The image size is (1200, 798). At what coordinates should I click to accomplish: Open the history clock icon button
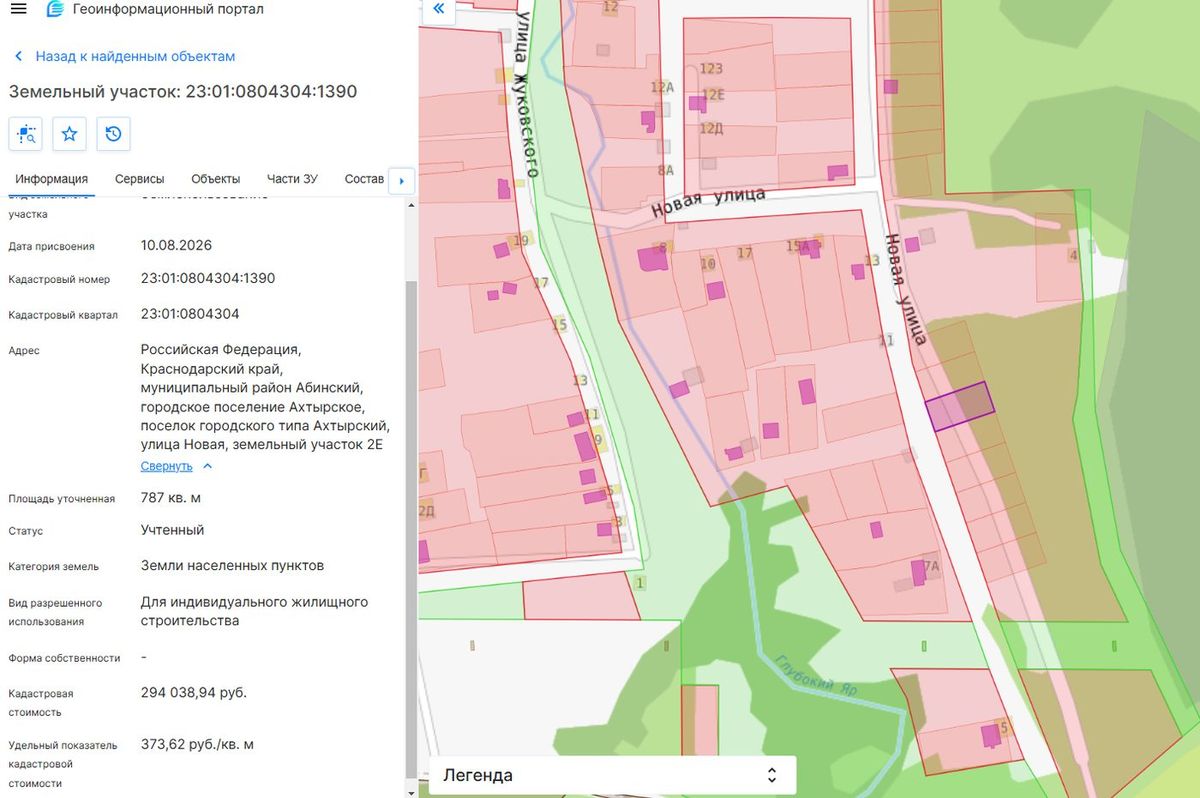tap(114, 134)
